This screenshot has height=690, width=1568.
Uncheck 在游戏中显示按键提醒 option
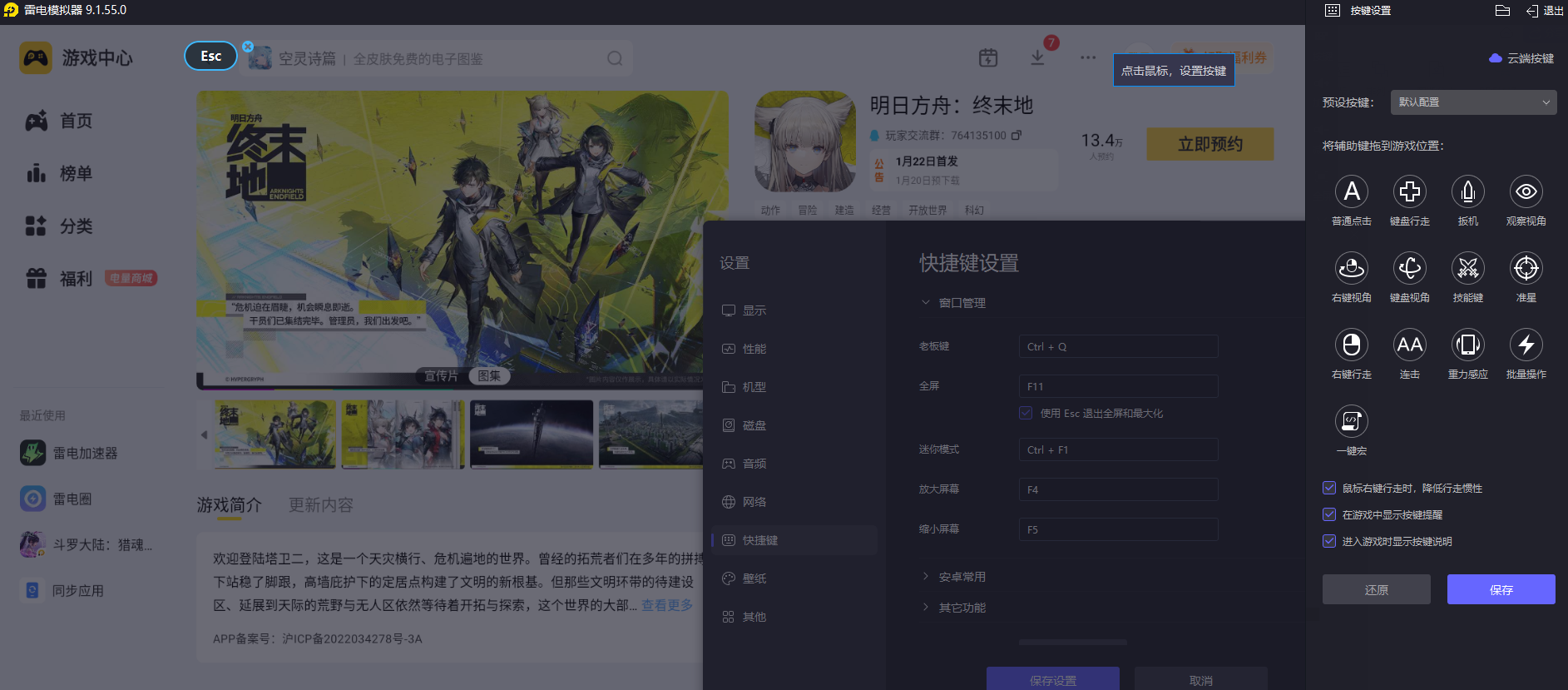click(x=1329, y=514)
